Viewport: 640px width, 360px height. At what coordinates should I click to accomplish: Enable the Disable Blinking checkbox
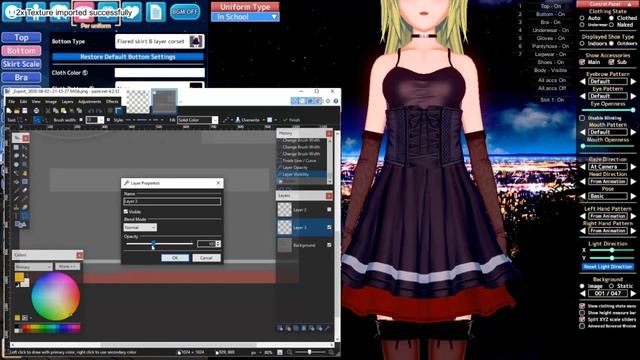click(x=582, y=118)
